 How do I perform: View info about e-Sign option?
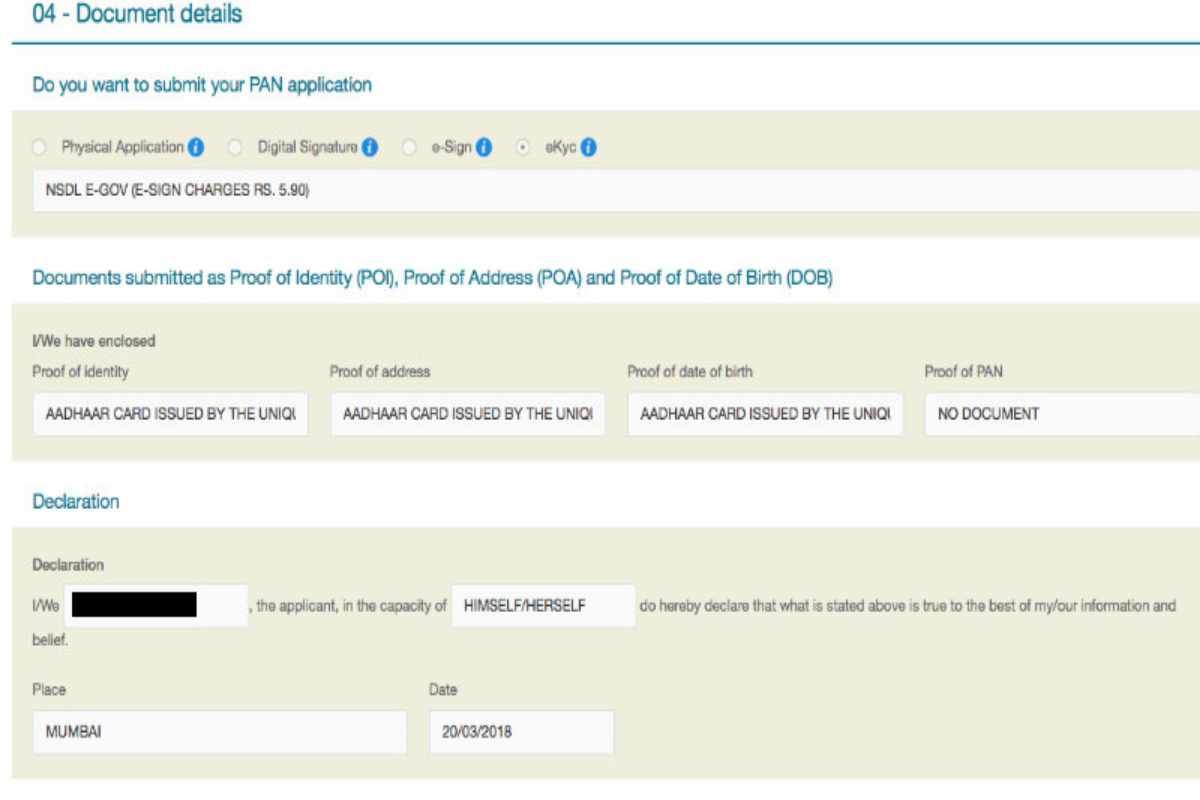tap(485, 146)
